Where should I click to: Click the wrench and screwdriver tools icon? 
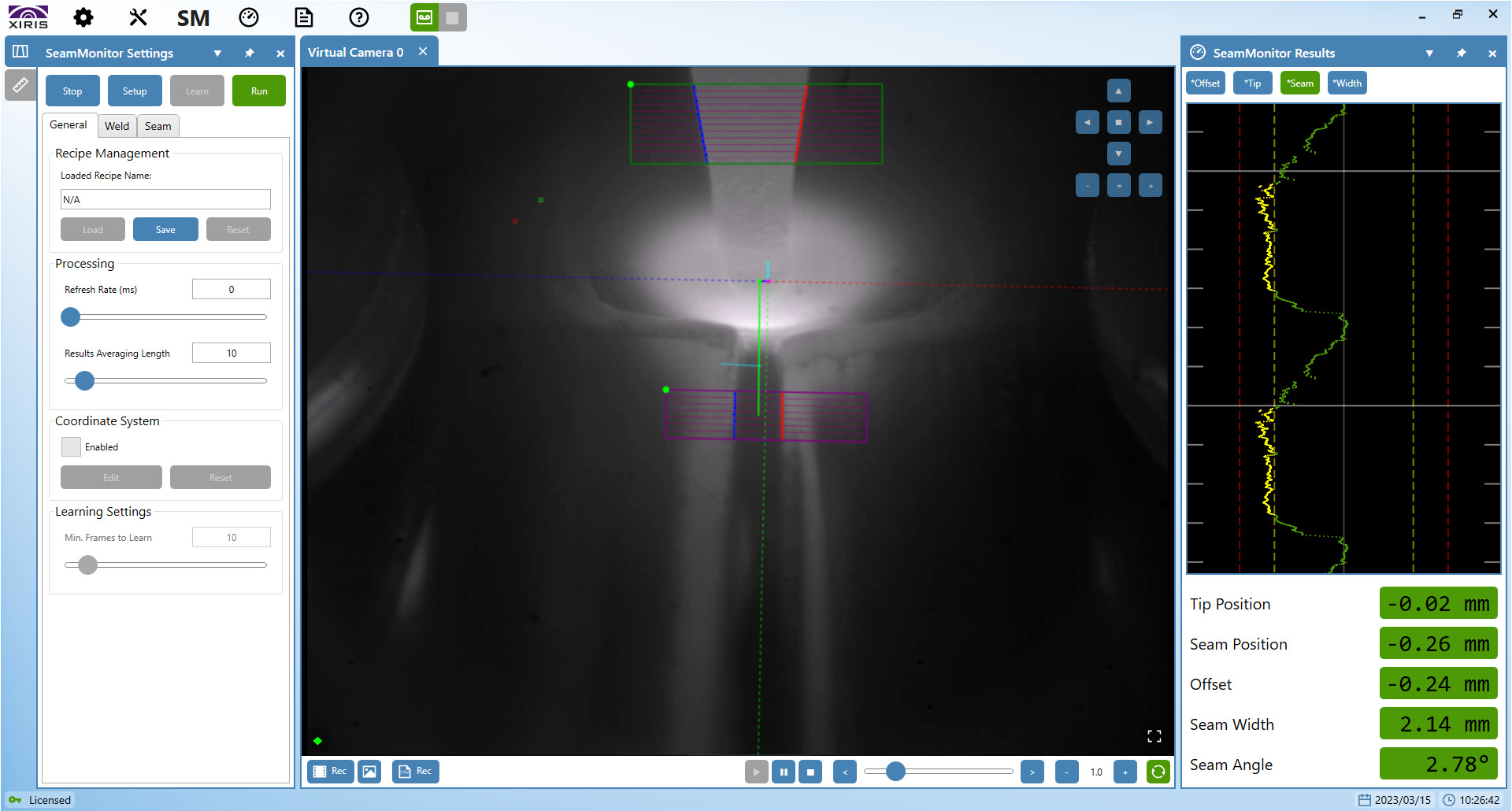pos(138,17)
